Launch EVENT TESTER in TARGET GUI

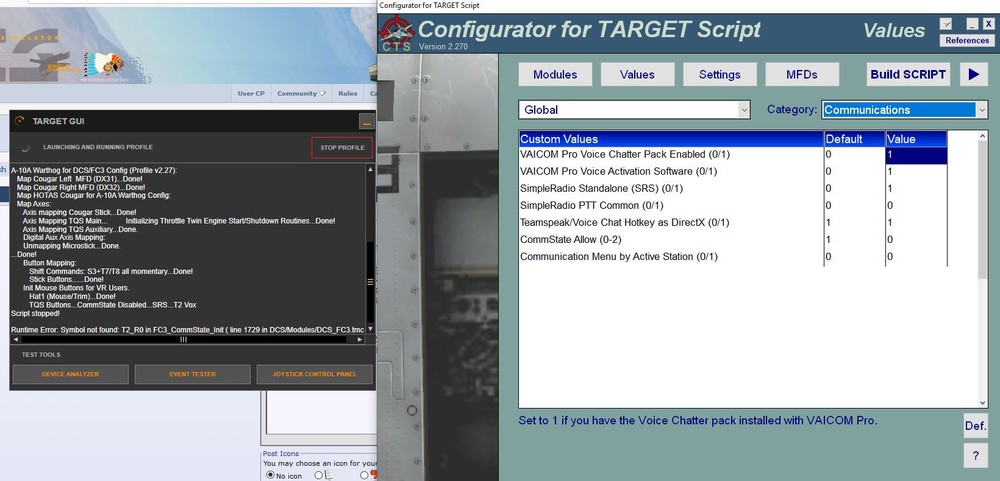pyautogui.click(x=192, y=374)
